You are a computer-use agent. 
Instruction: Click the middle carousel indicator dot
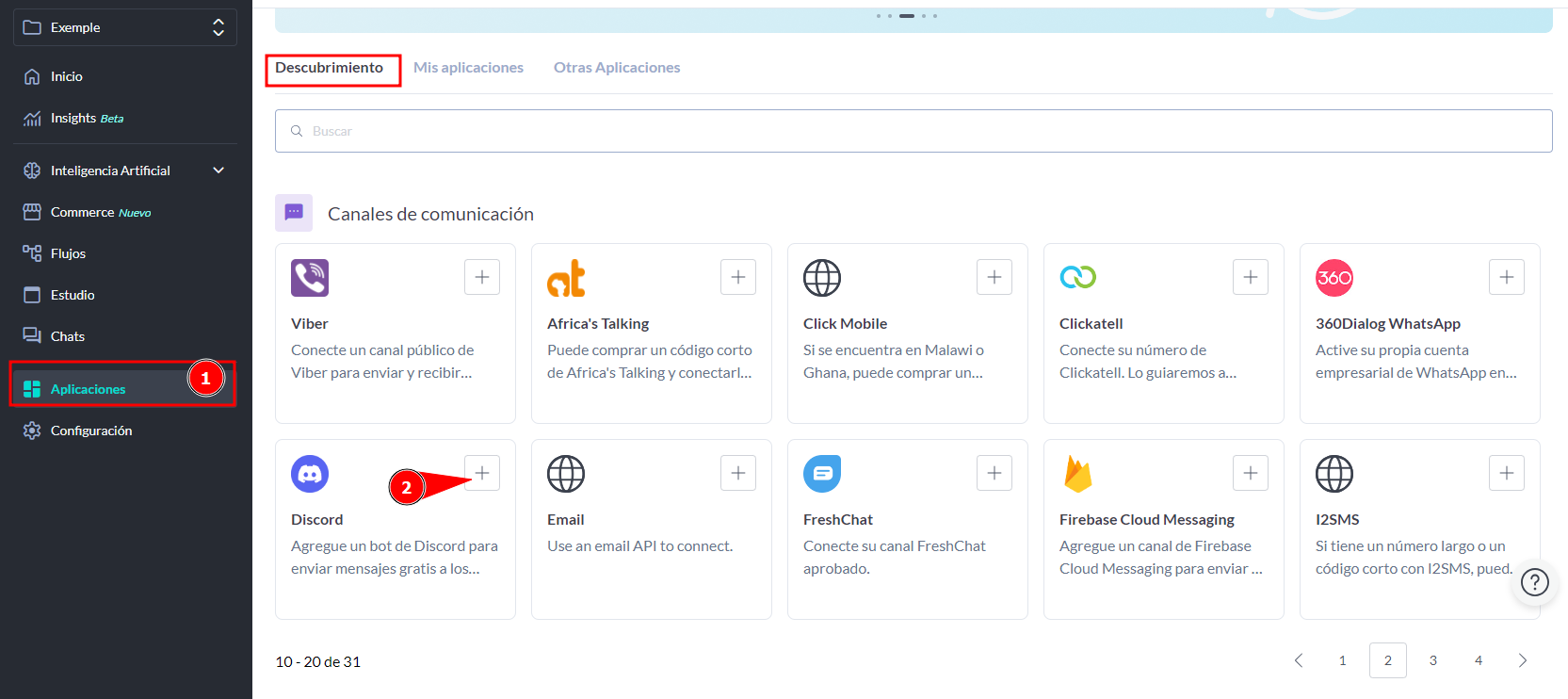tap(906, 16)
